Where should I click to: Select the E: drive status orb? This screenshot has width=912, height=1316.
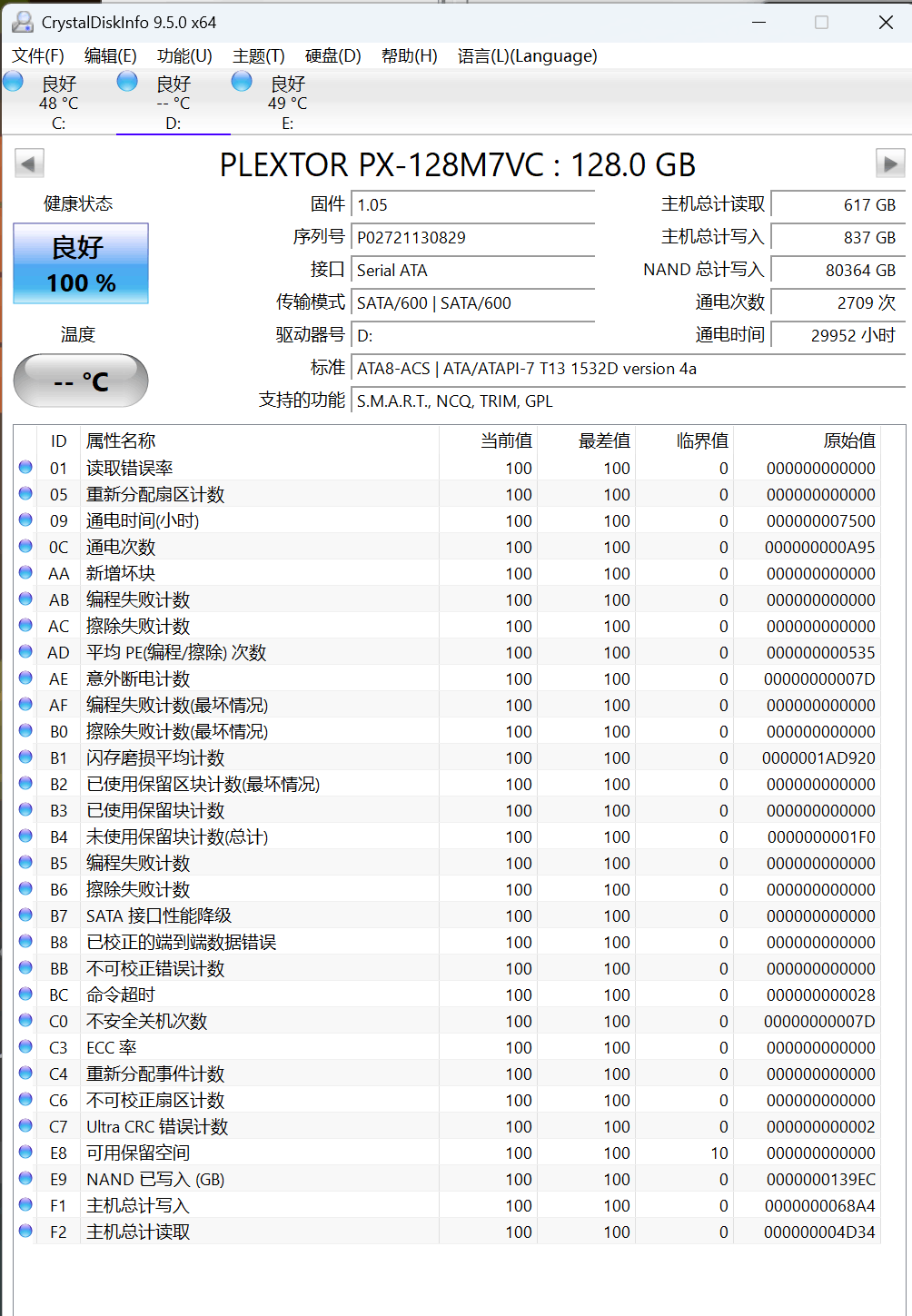[x=242, y=82]
